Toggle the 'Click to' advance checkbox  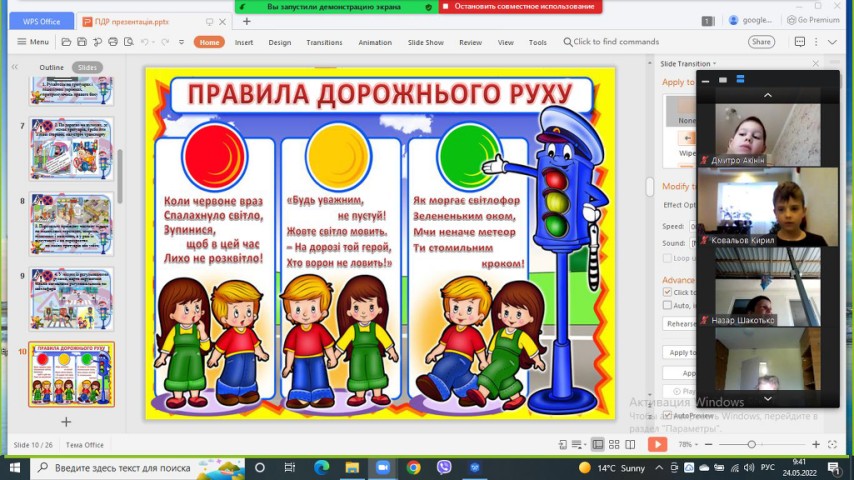pos(668,292)
